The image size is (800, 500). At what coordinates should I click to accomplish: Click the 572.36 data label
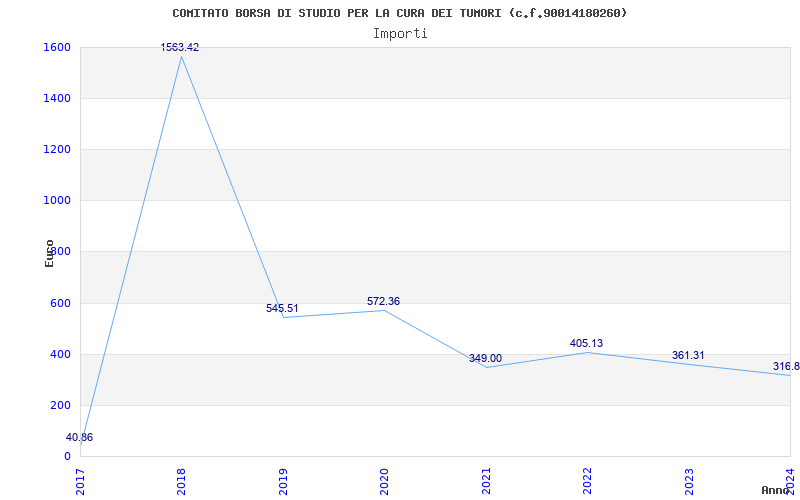coord(383,302)
